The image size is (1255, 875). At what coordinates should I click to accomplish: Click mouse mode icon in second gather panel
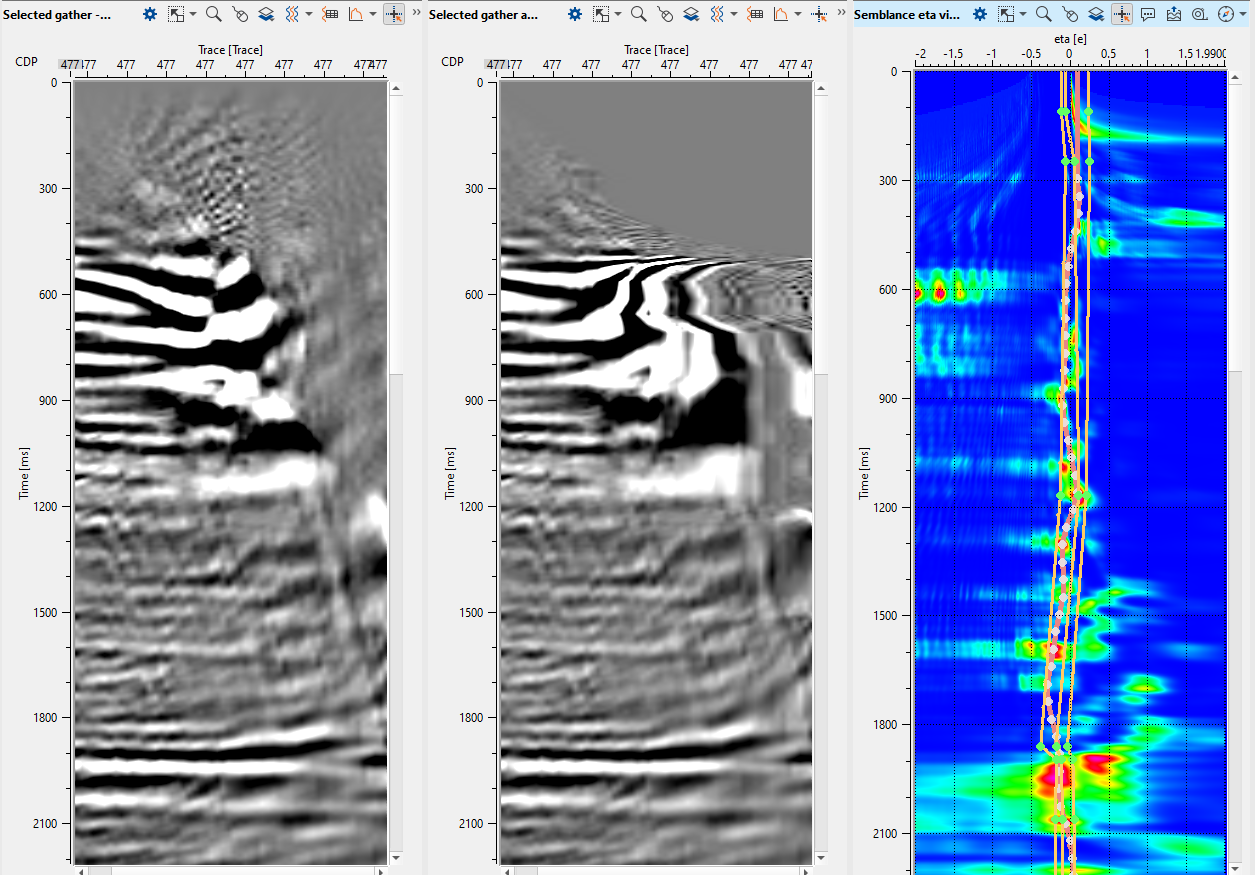click(665, 14)
